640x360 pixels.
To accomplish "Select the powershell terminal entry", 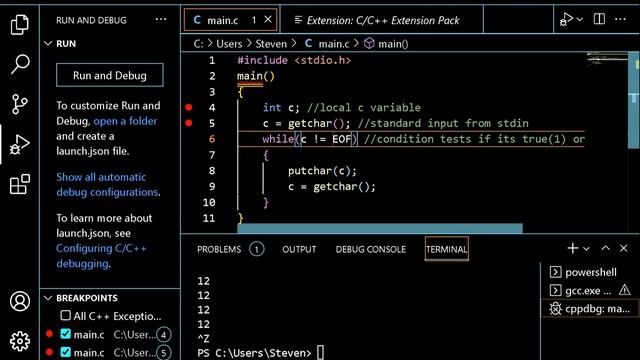I will click(x=590, y=272).
